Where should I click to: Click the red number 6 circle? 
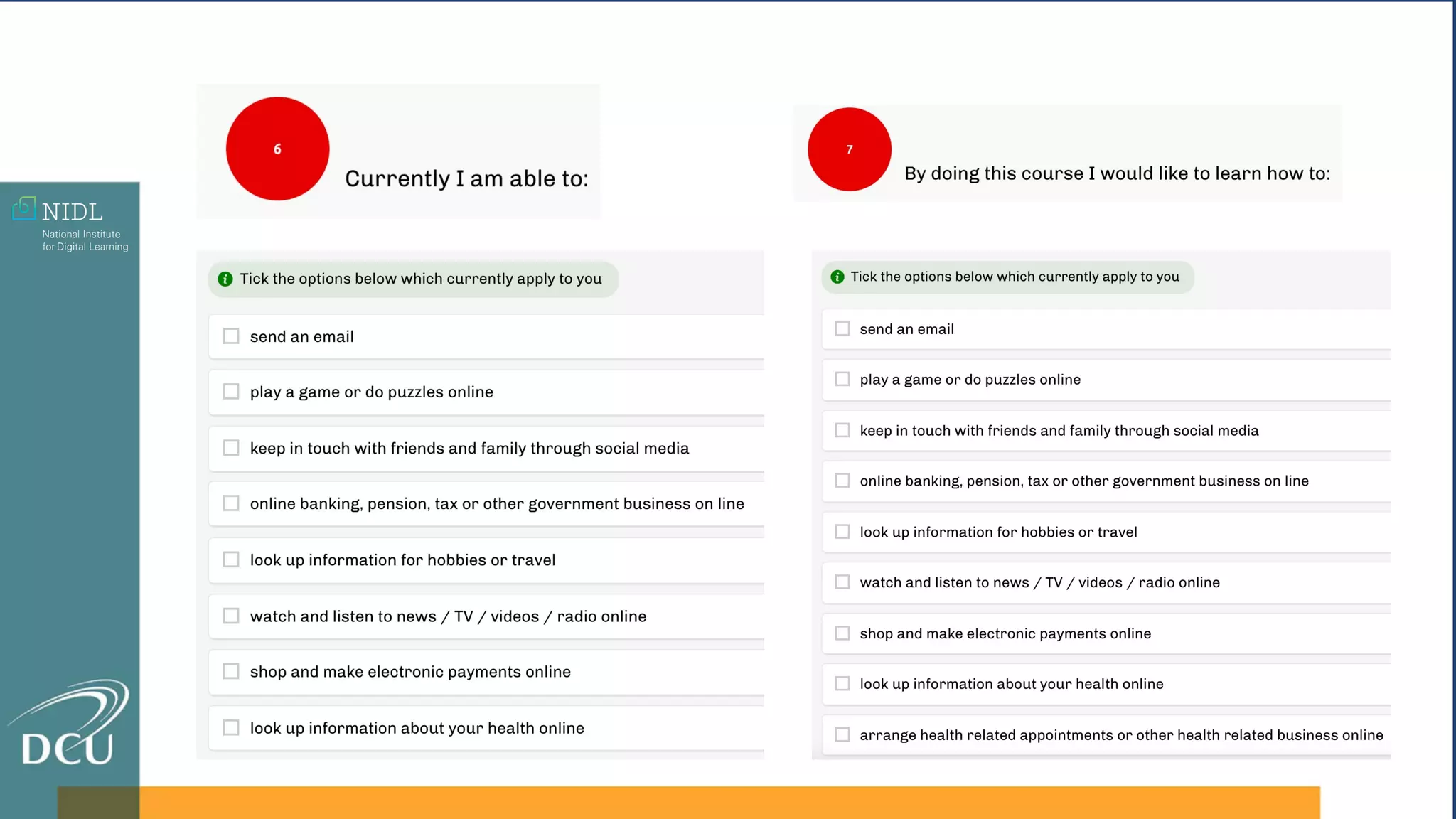click(277, 149)
